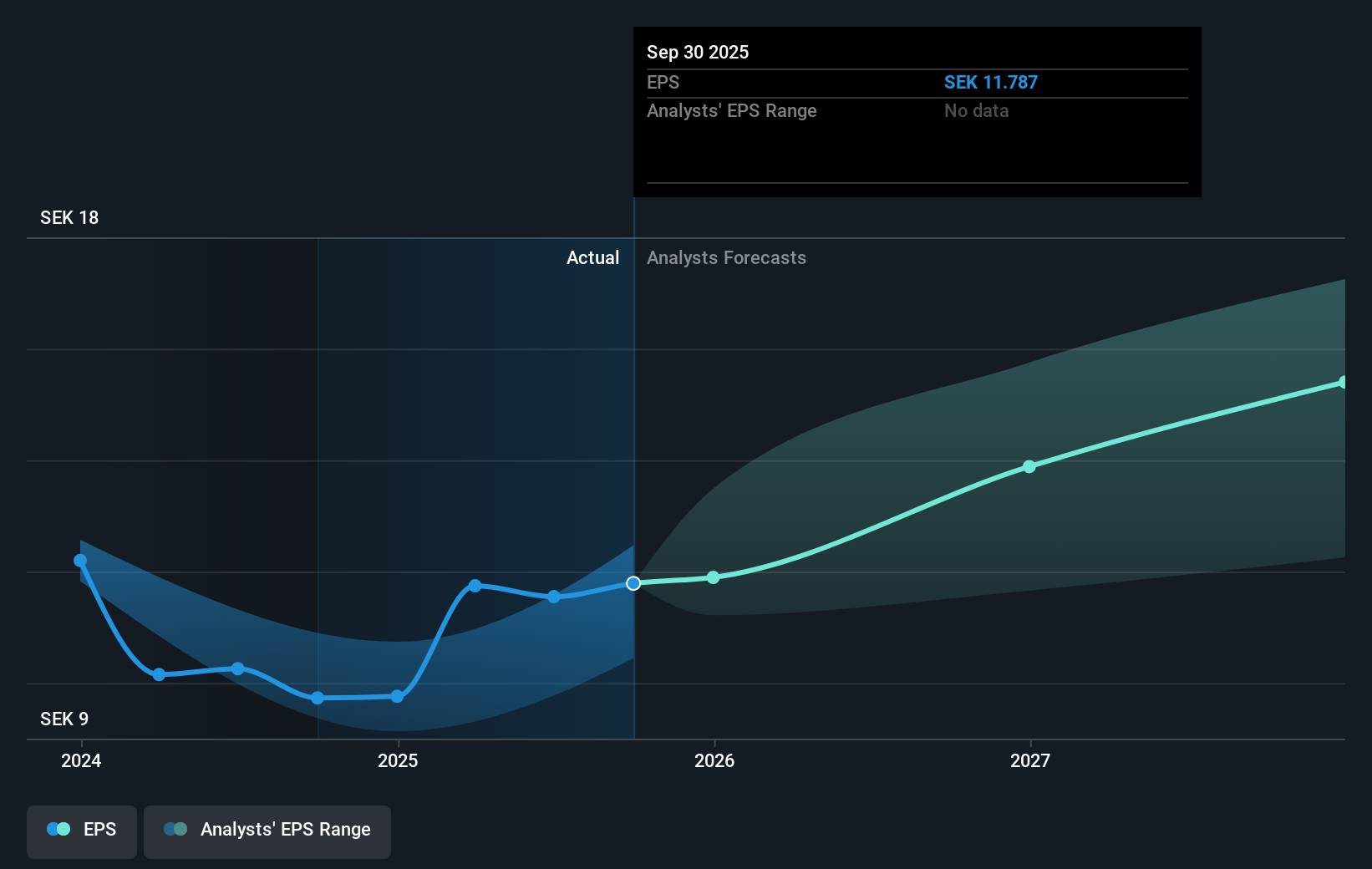Click the Analysts' EPS Range legend dot icon
The width and height of the screenshot is (1372, 869).
point(175,829)
